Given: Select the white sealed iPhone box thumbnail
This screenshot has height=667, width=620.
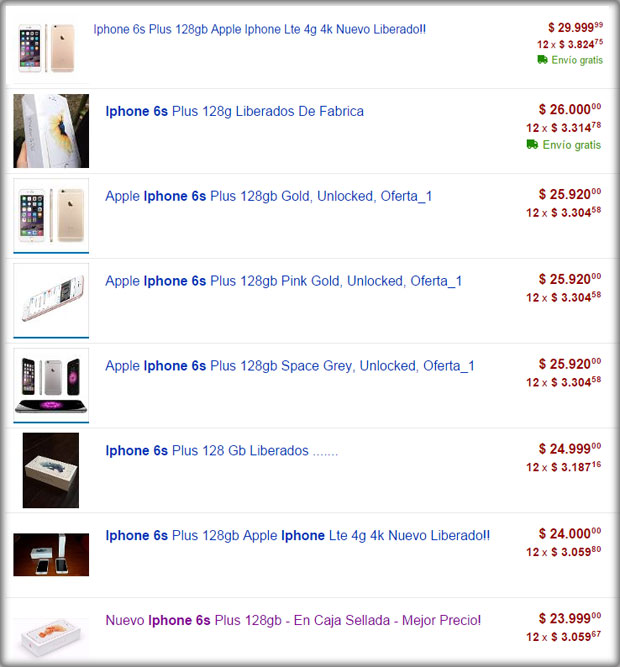Looking at the screenshot, I should [x=51, y=639].
